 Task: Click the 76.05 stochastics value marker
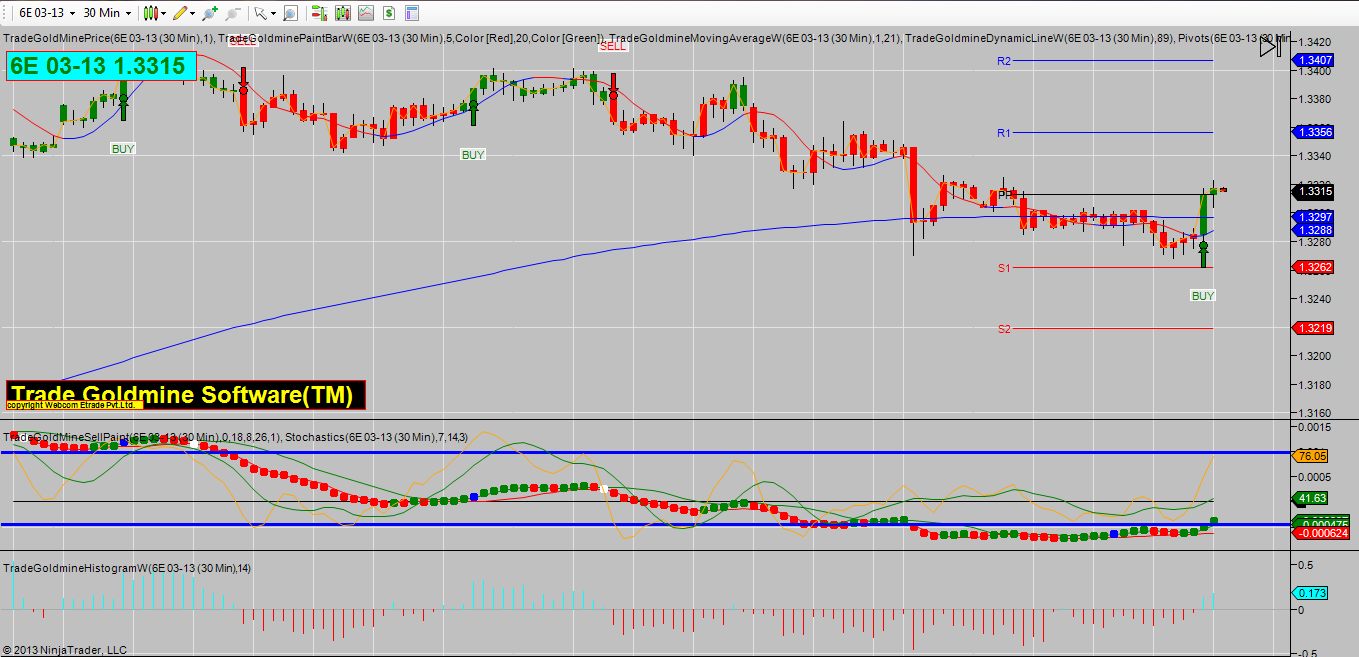coord(1310,455)
